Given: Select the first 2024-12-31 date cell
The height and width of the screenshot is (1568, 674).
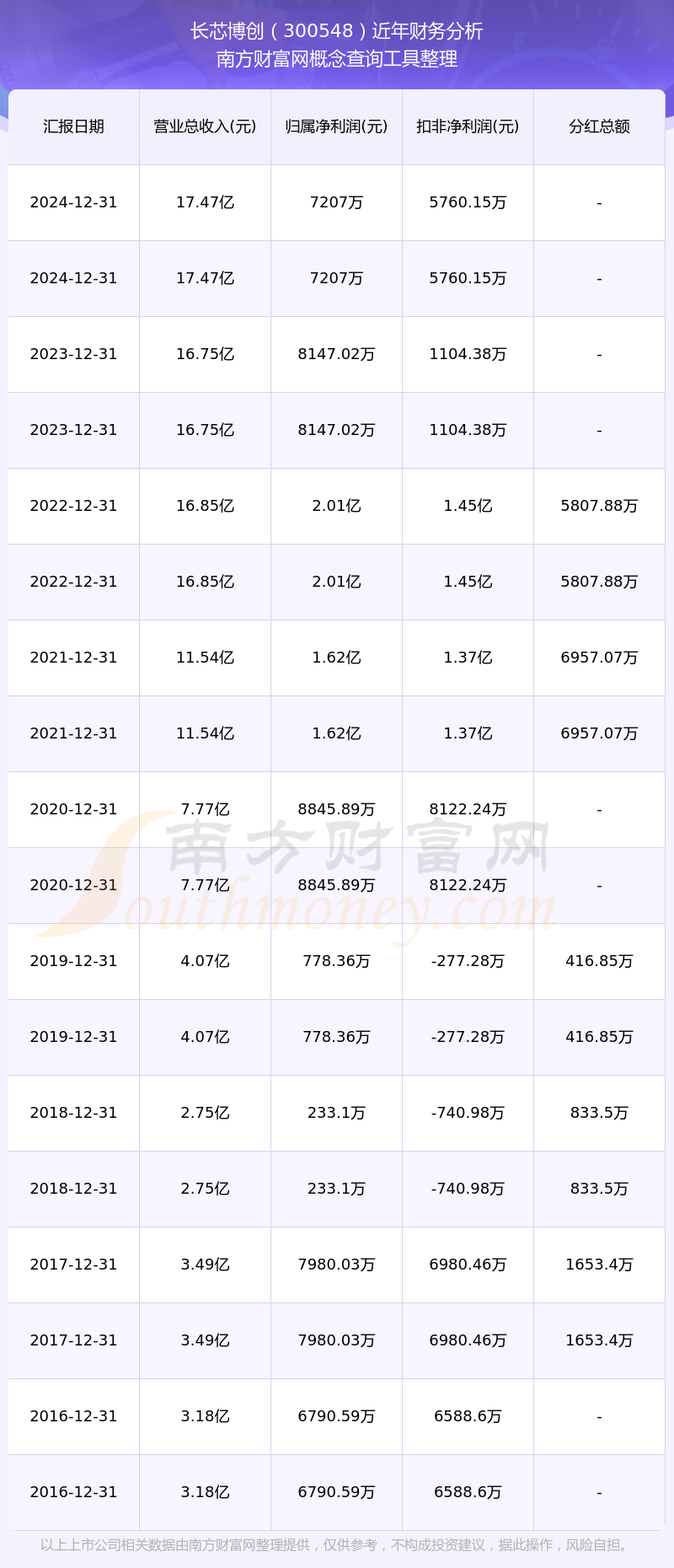Looking at the screenshot, I should coord(73,202).
